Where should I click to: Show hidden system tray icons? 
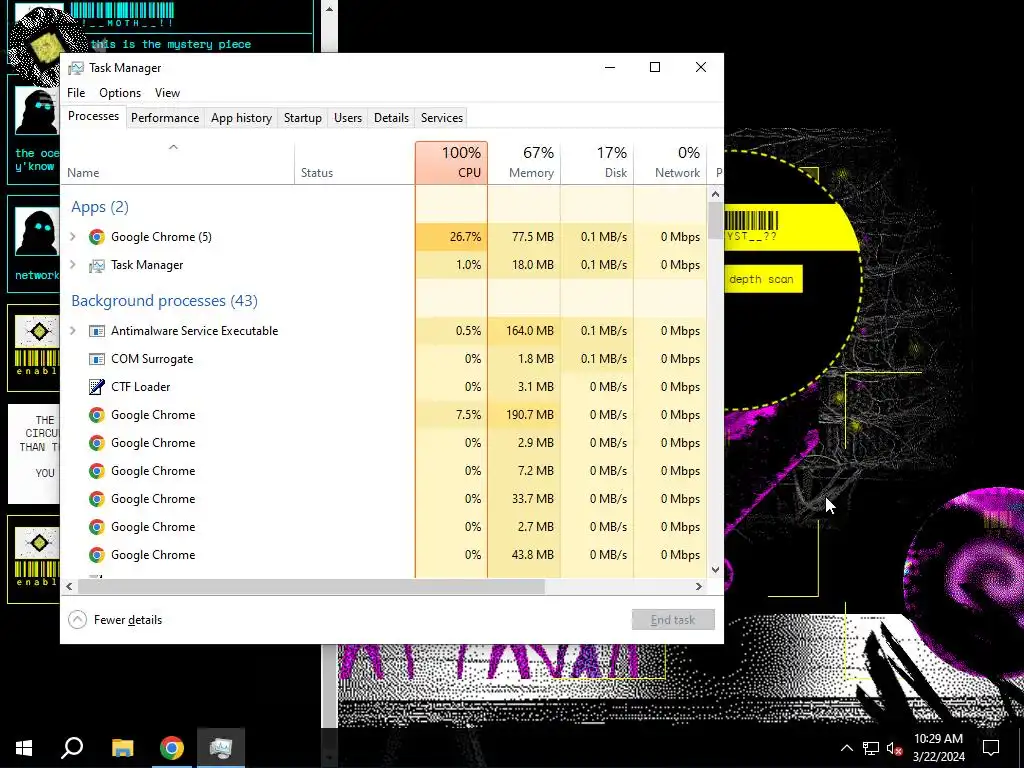tap(846, 748)
